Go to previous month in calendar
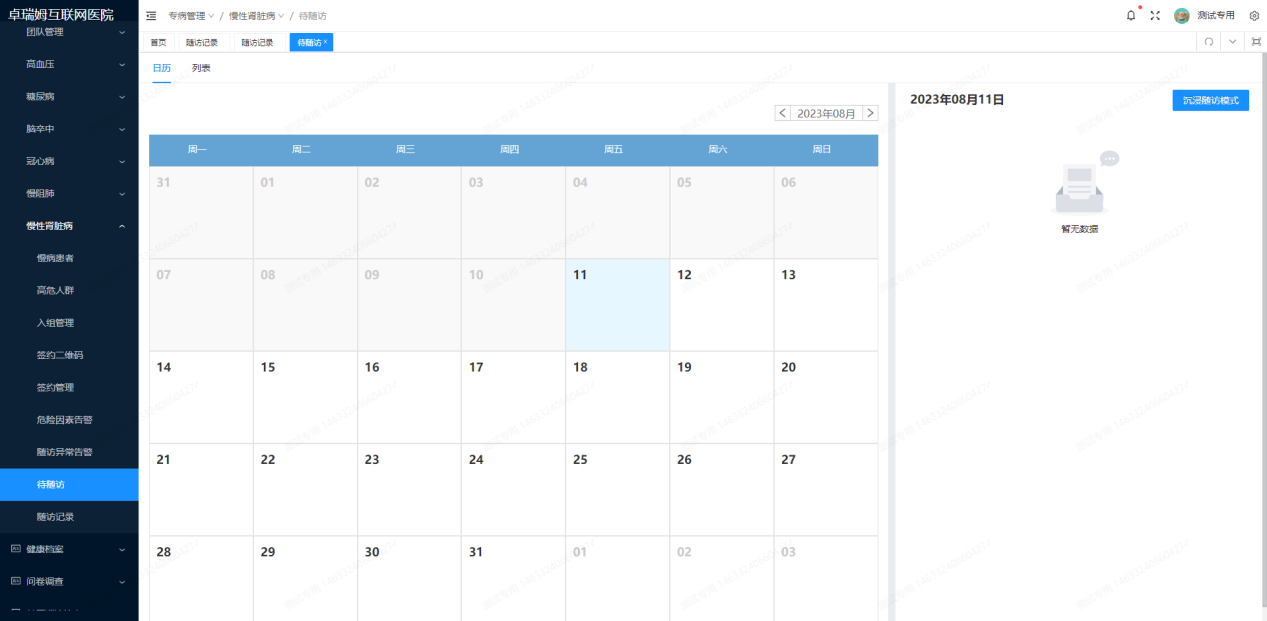1267x621 pixels. click(x=782, y=113)
